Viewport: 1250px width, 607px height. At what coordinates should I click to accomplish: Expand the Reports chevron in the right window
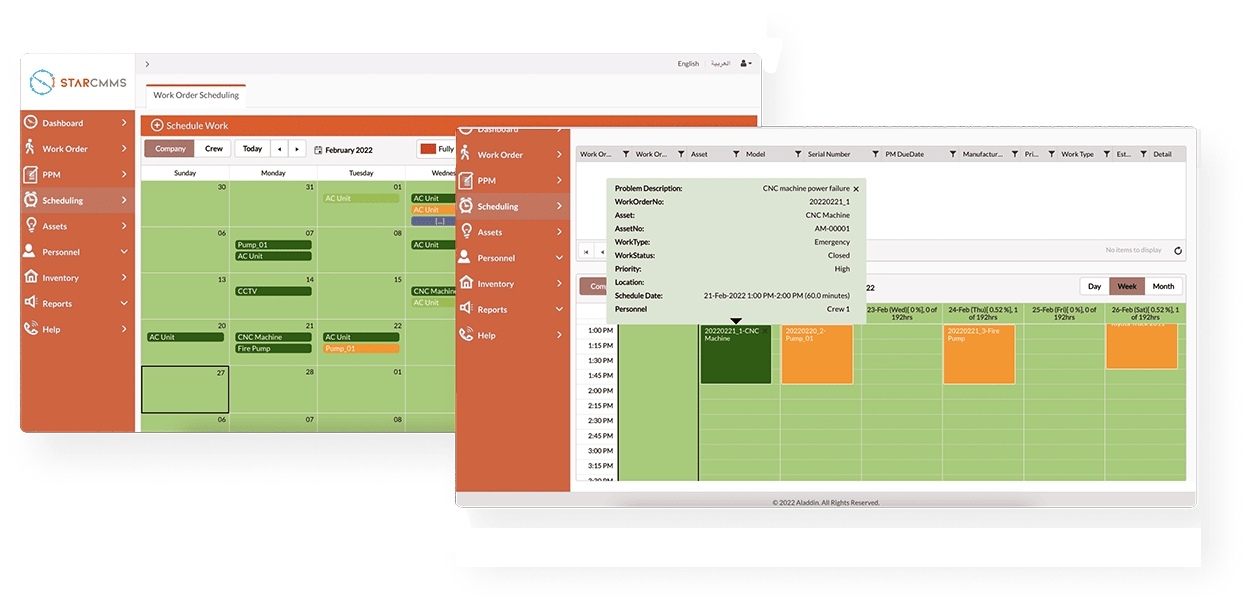pyautogui.click(x=559, y=310)
